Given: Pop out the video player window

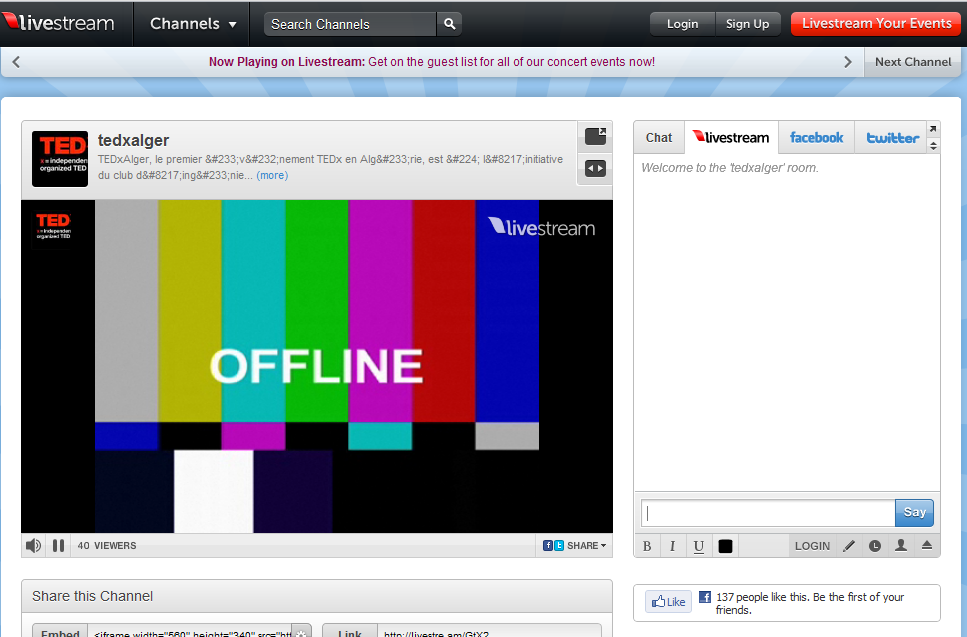Looking at the screenshot, I should [x=595, y=136].
